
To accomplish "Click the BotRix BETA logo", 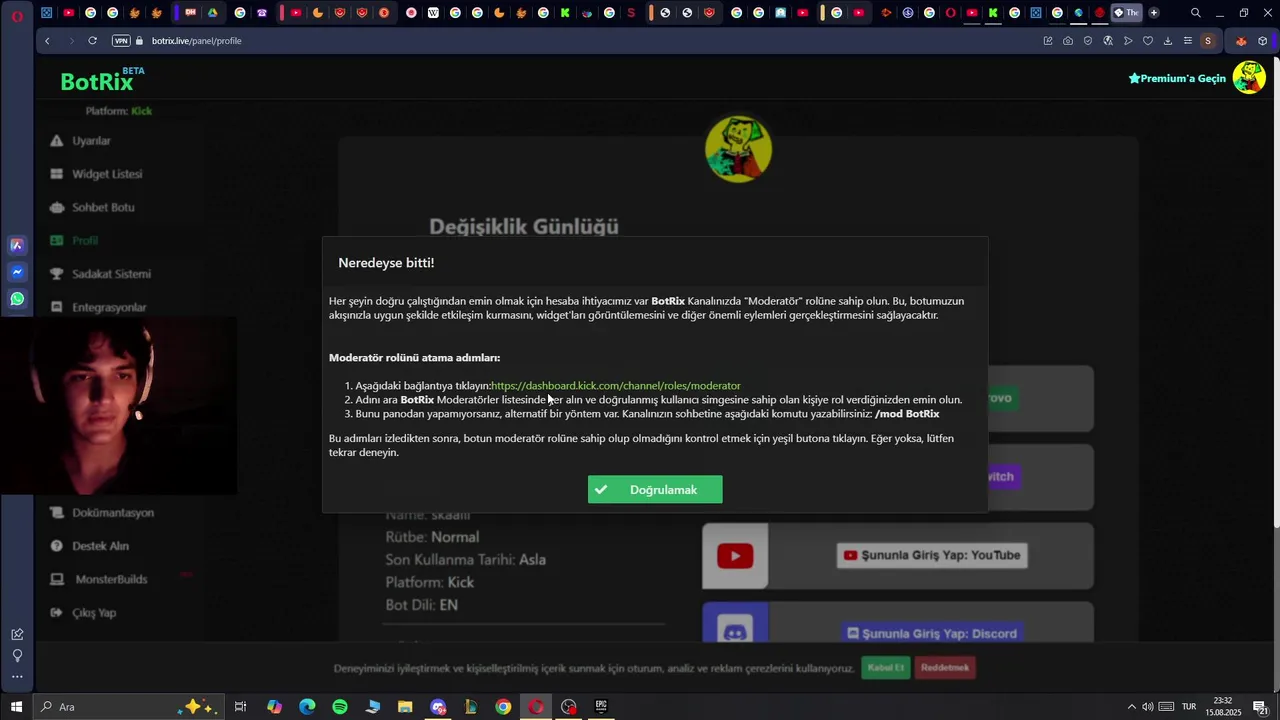I will point(102,80).
